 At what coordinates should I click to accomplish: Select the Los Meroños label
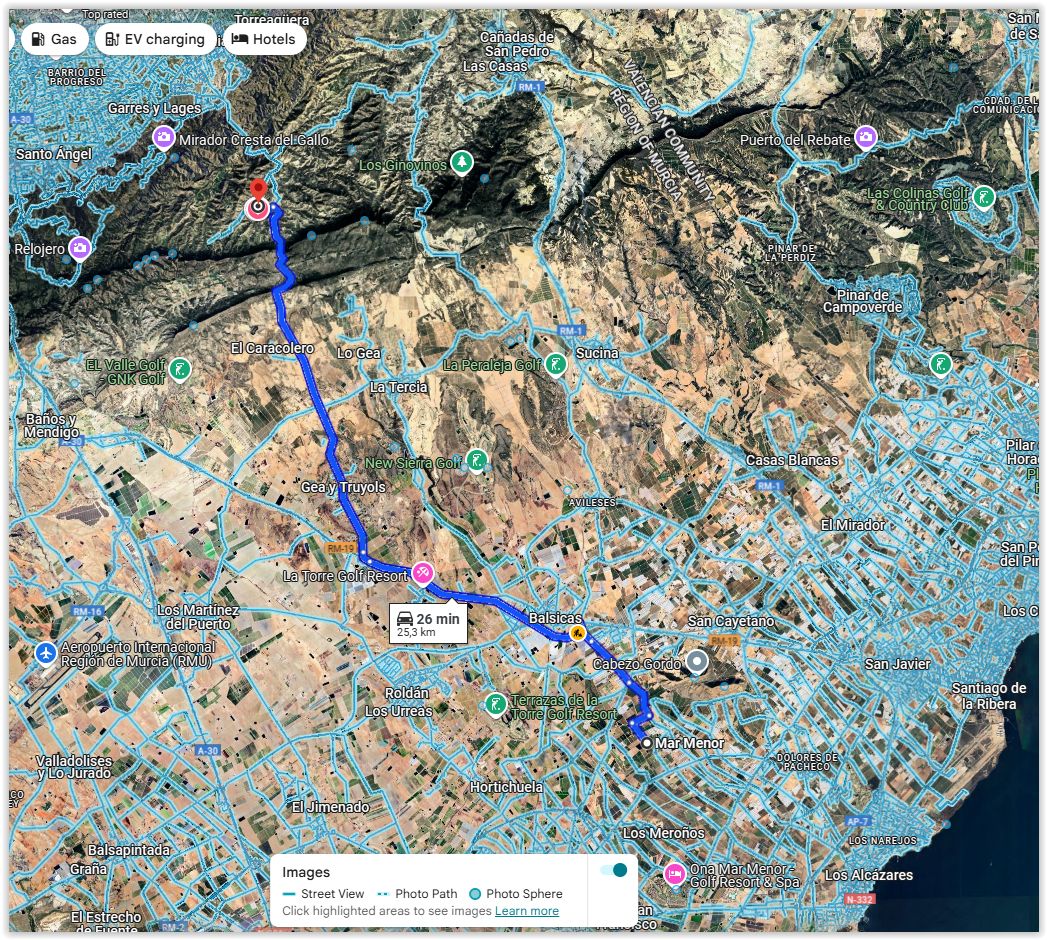coord(664,833)
